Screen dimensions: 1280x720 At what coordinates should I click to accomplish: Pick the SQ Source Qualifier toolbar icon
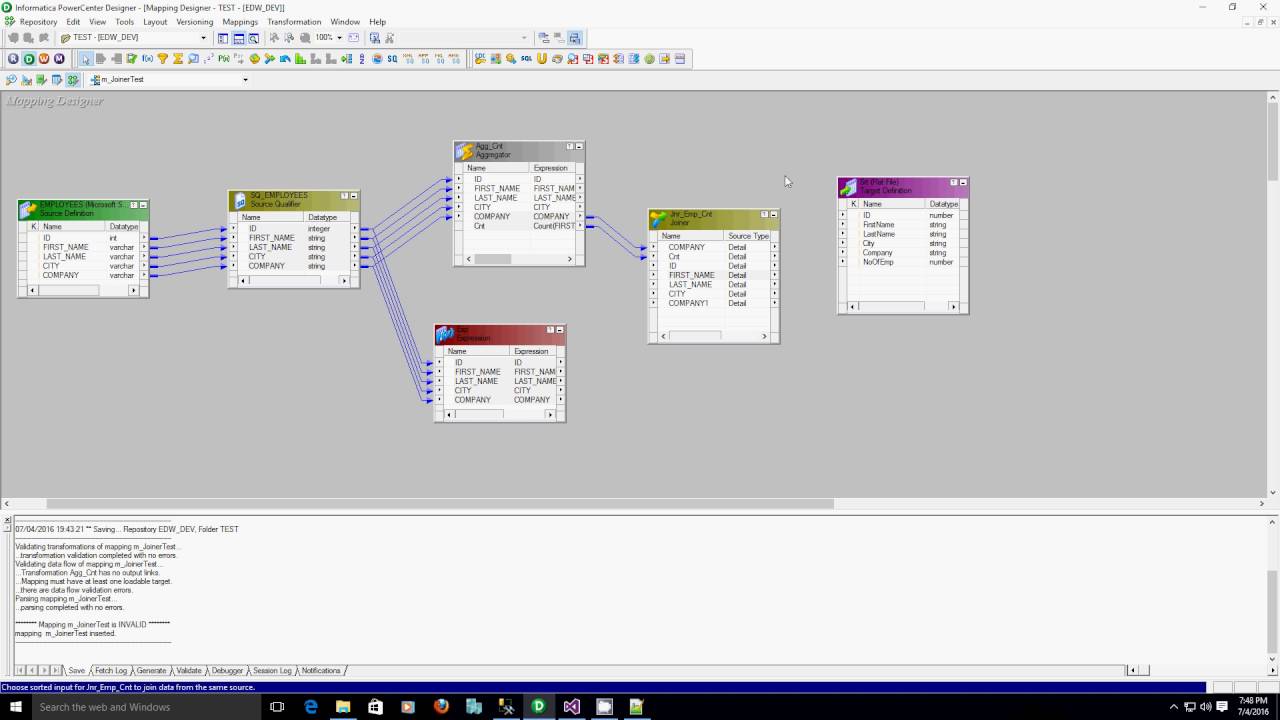392,59
